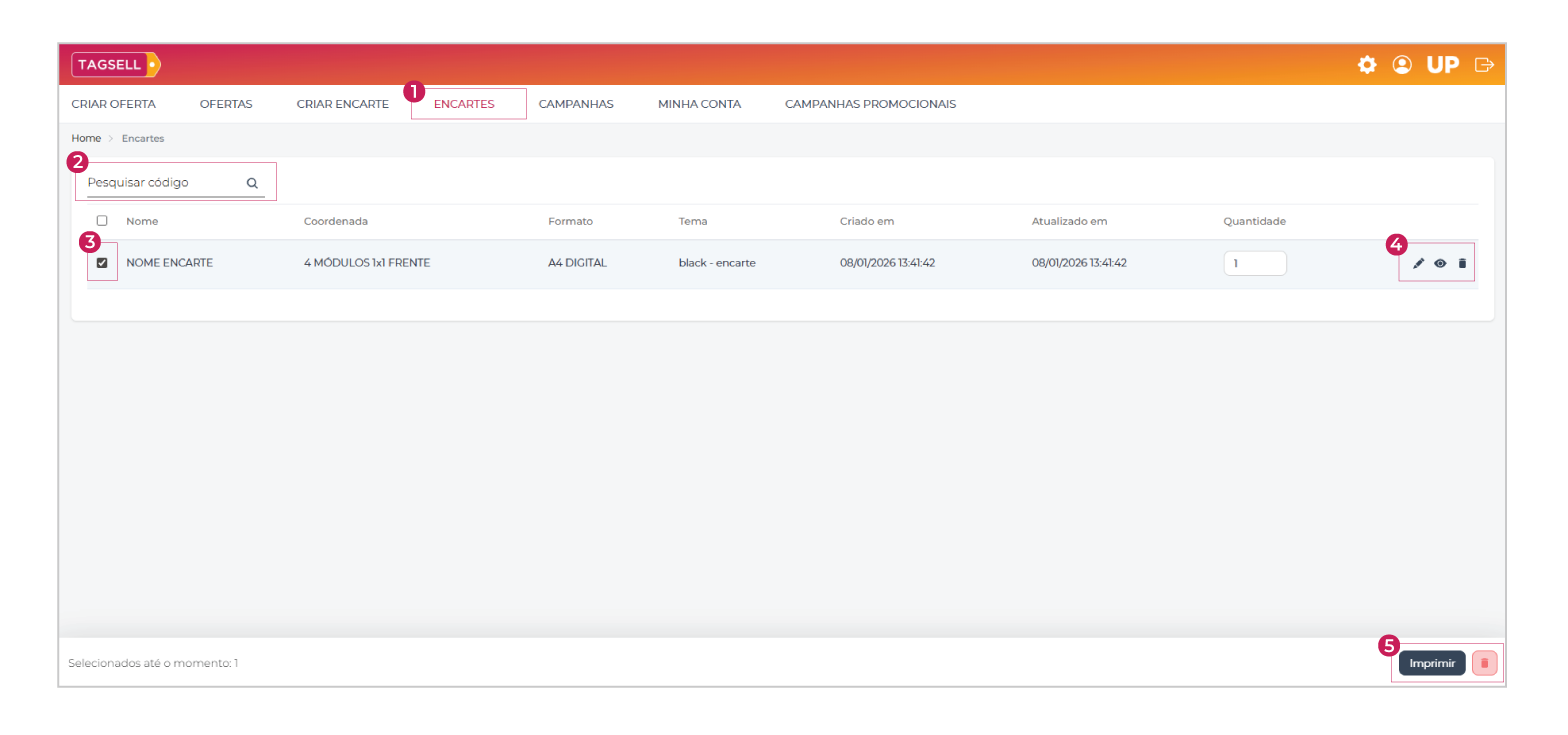Image resolution: width=1568 pixels, height=735 pixels.
Task: Edit NOME ENCARTE with pencil icon
Action: 1418,263
